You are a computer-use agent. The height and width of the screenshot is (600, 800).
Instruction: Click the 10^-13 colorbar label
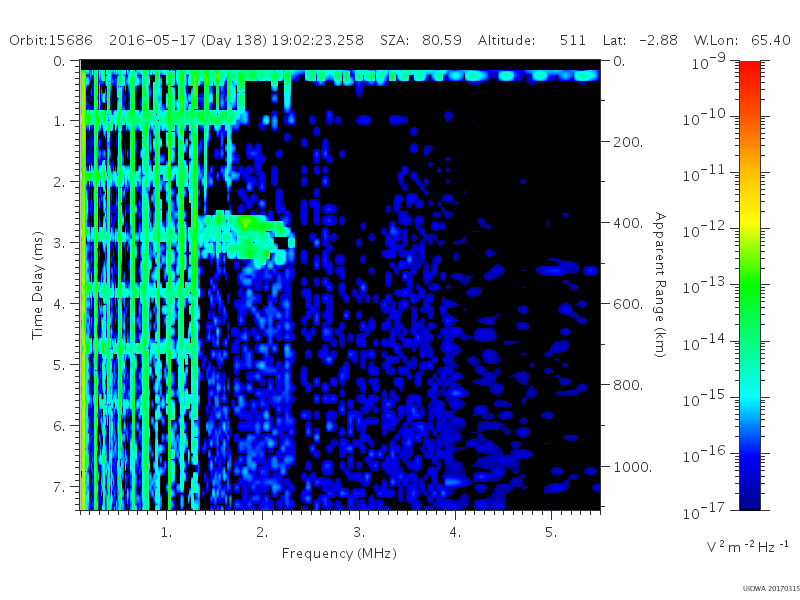coord(704,286)
